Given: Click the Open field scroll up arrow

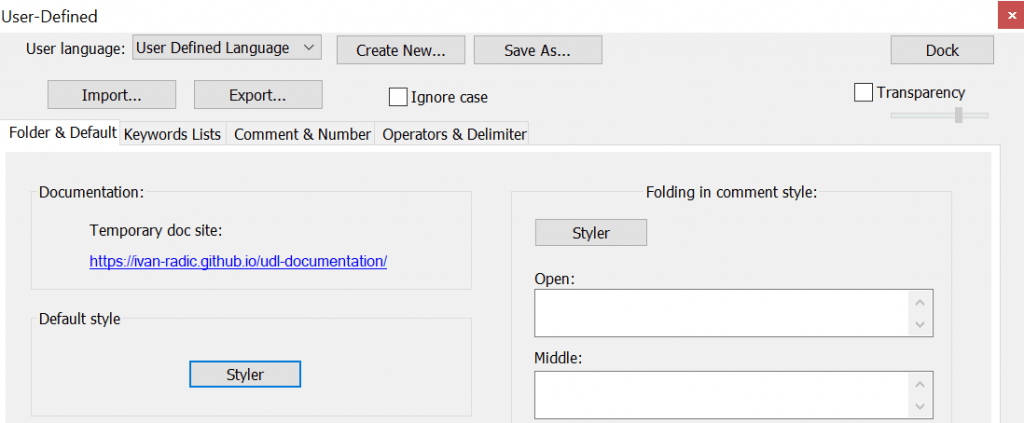Looking at the screenshot, I should tap(920, 302).
